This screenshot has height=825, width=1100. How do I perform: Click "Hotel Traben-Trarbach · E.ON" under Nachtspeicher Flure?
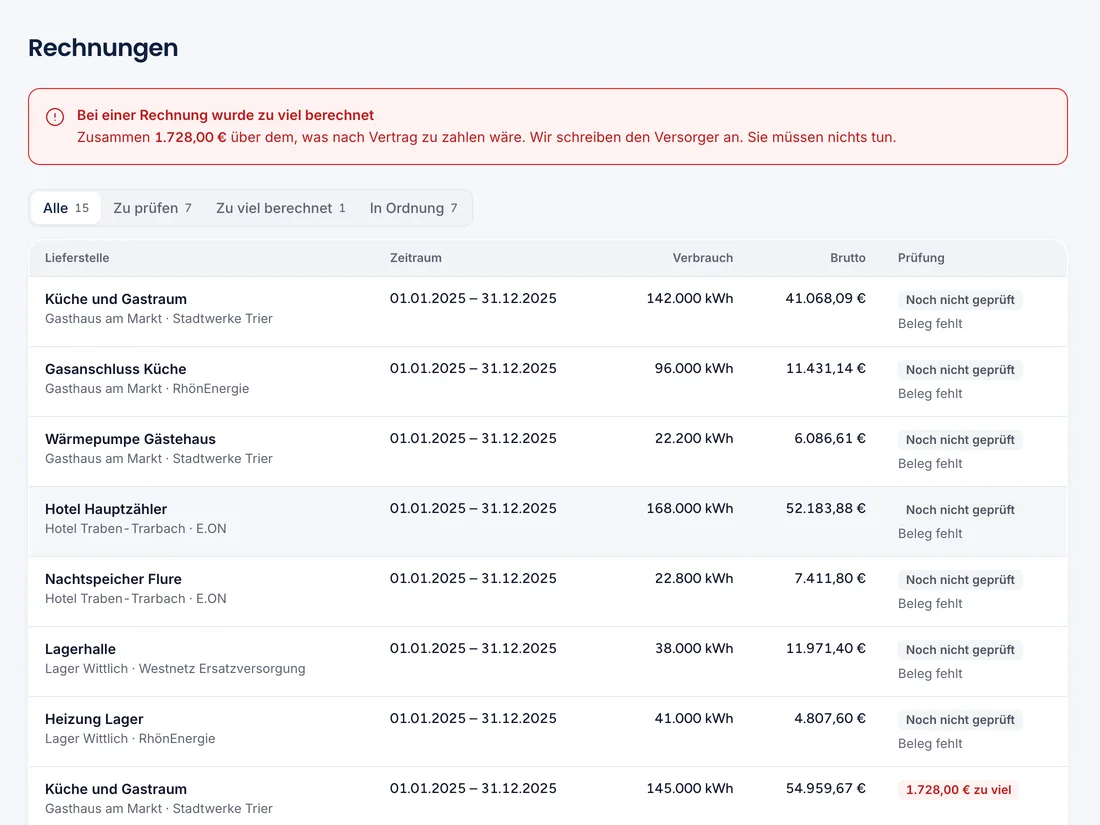point(135,598)
